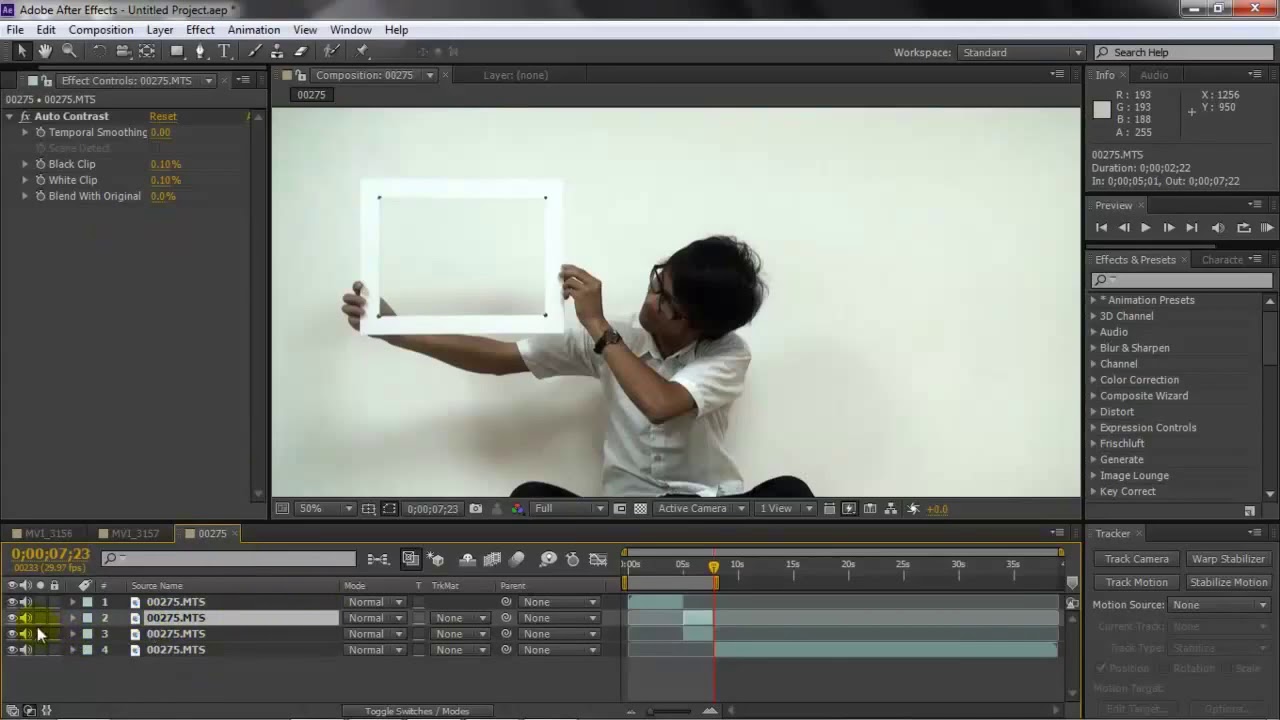This screenshot has width=1280, height=720.
Task: Mute audio speaker of layer 2
Action: (26, 618)
